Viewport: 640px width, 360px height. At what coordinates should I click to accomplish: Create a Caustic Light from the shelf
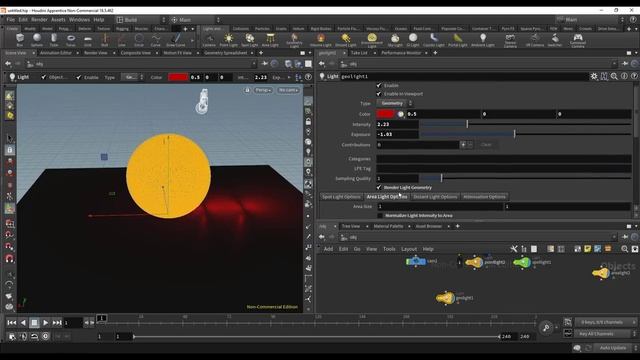[433, 40]
